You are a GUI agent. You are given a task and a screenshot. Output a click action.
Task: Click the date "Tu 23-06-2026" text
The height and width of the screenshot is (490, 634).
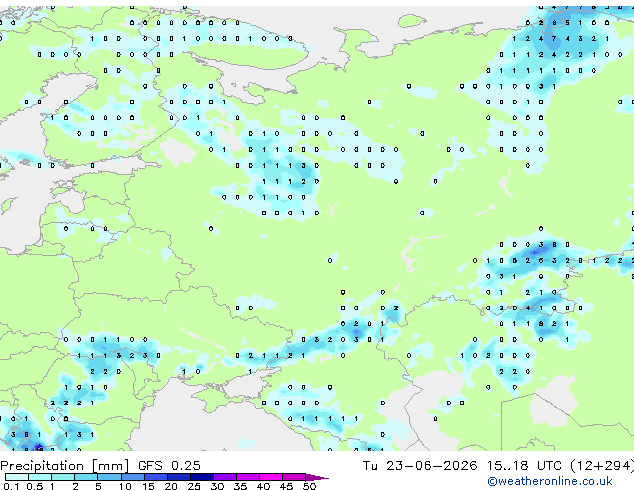pyautogui.click(x=420, y=466)
